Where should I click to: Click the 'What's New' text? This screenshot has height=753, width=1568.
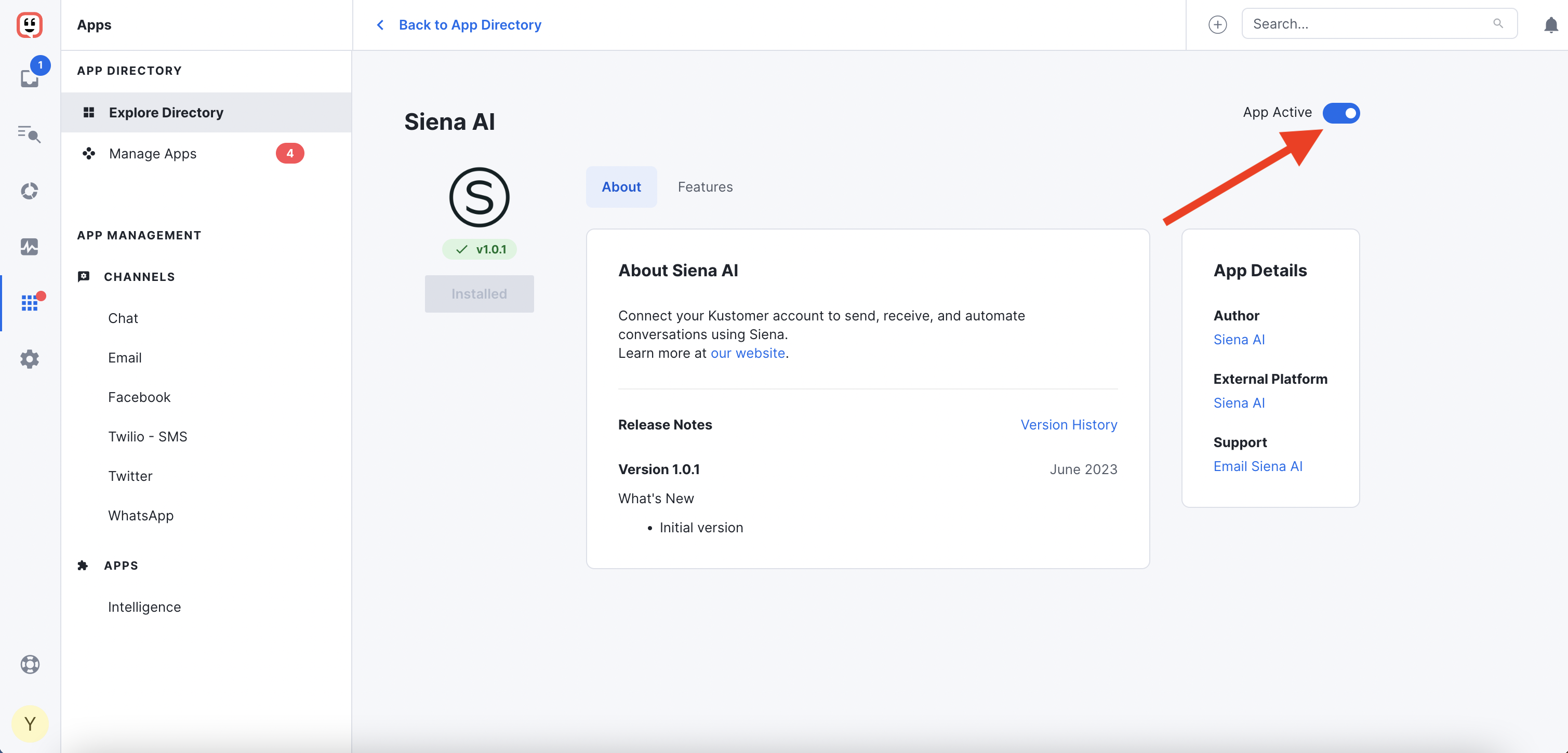click(656, 499)
